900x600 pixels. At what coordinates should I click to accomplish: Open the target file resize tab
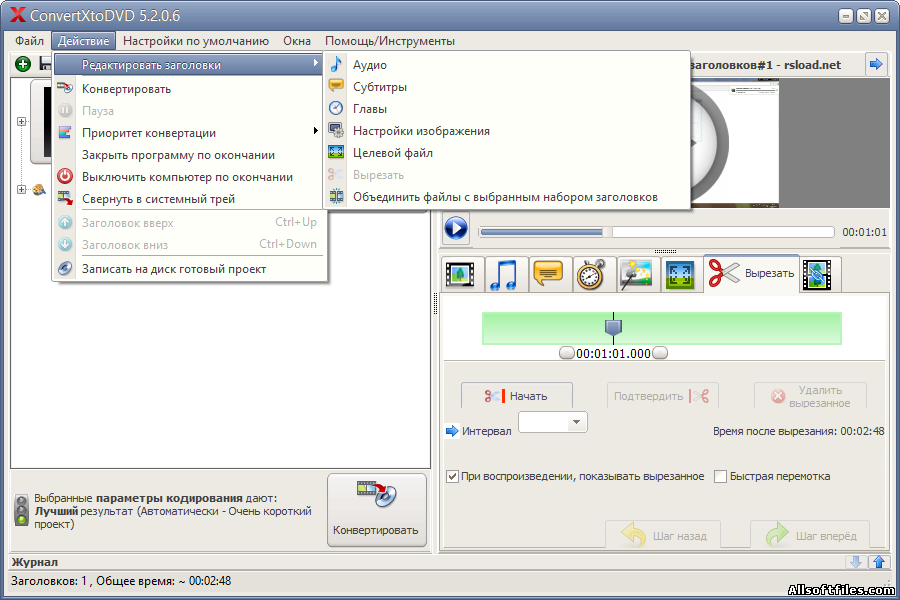pyautogui.click(x=680, y=274)
